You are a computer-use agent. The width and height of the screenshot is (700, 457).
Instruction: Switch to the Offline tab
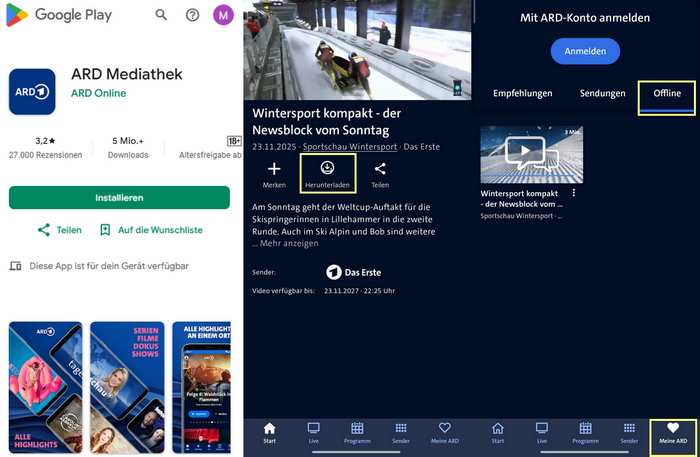[x=667, y=94]
